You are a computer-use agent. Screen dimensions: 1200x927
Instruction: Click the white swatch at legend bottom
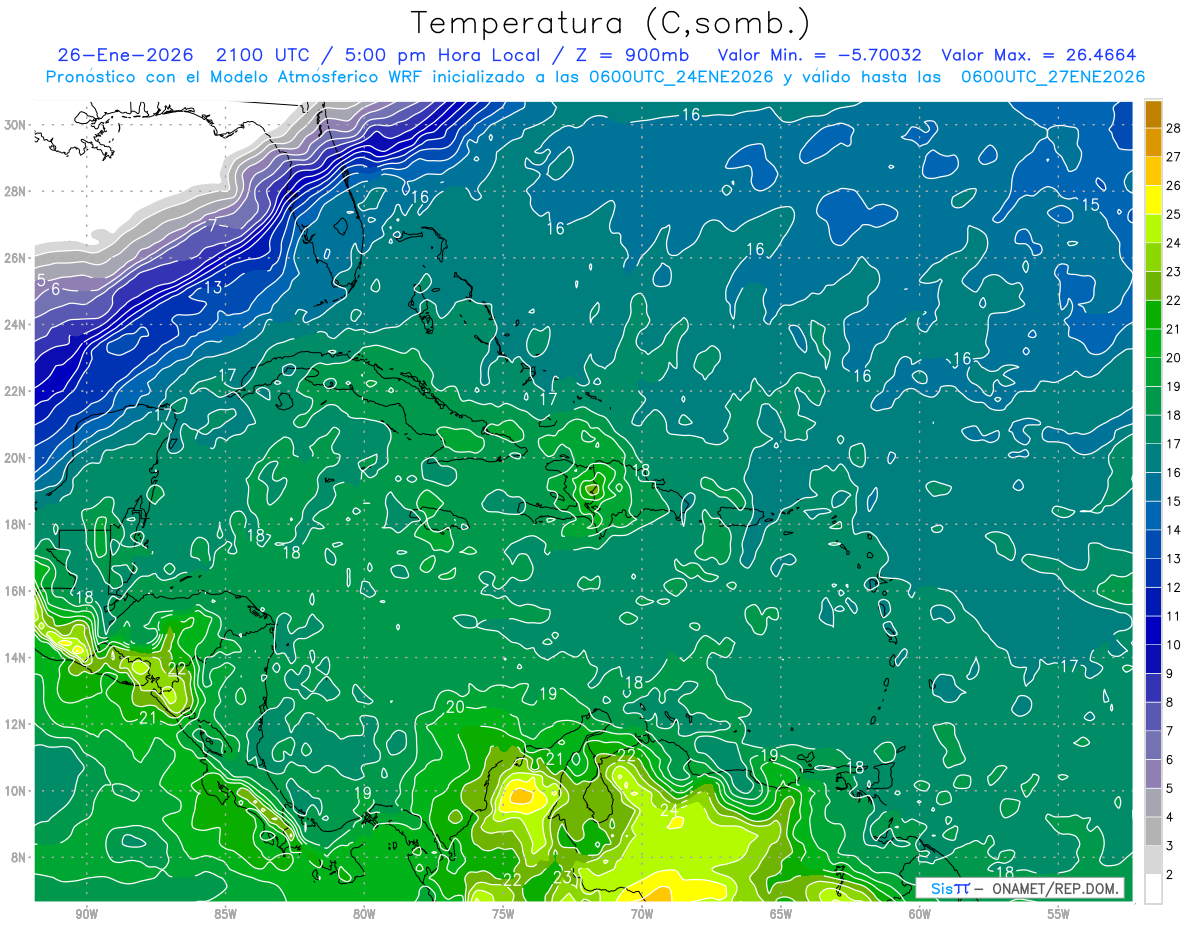coord(1153,889)
